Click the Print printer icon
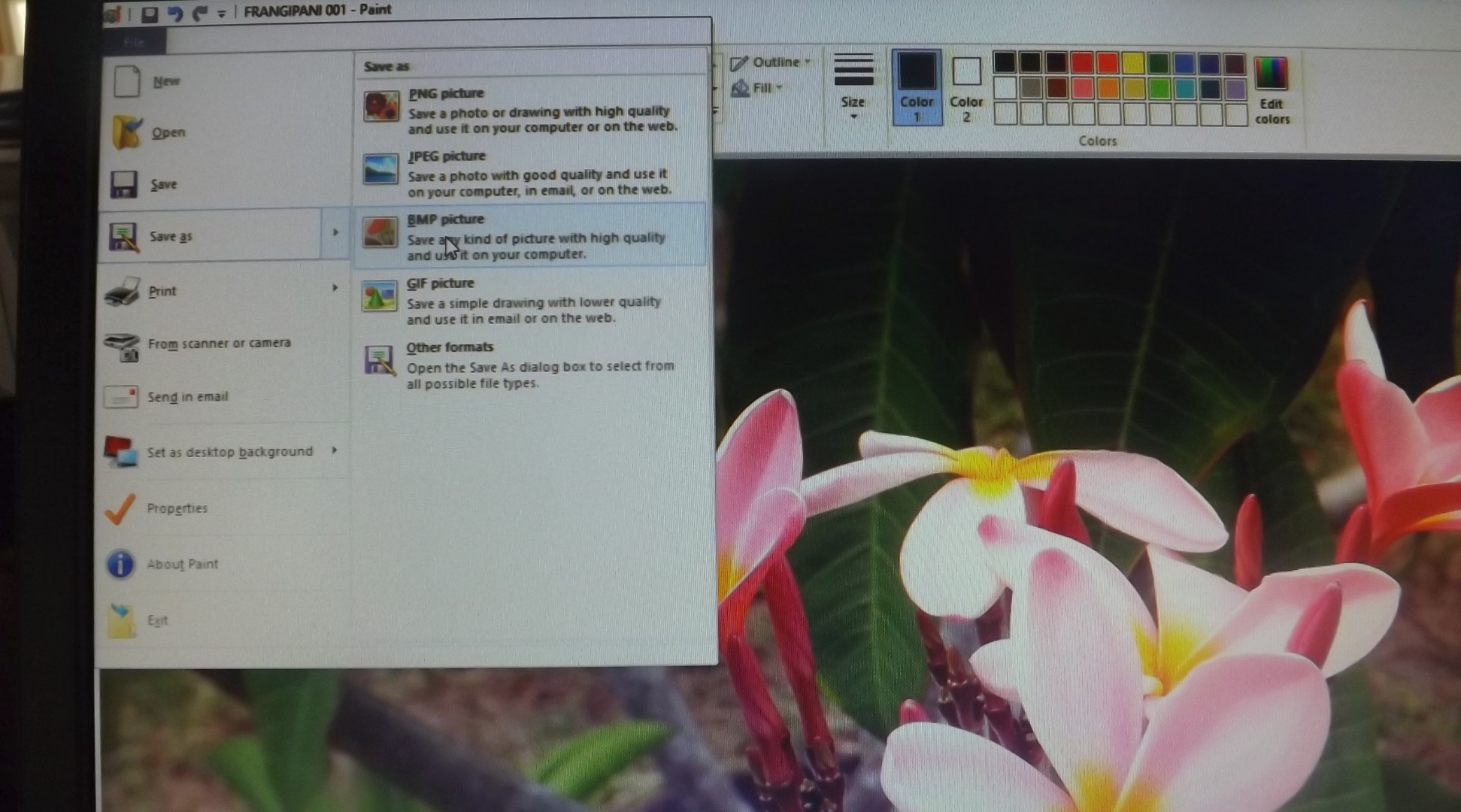This screenshot has width=1461, height=812. [x=123, y=291]
